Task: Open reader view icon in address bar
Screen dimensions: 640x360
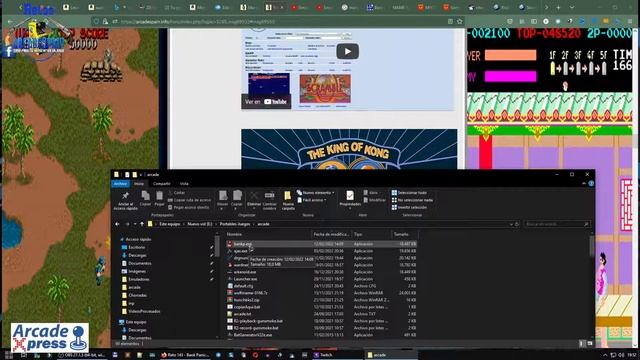Action: (450, 21)
